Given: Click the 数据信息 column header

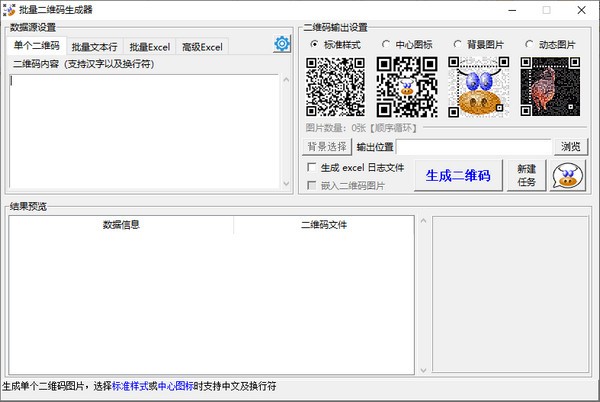Looking at the screenshot, I should [121, 225].
